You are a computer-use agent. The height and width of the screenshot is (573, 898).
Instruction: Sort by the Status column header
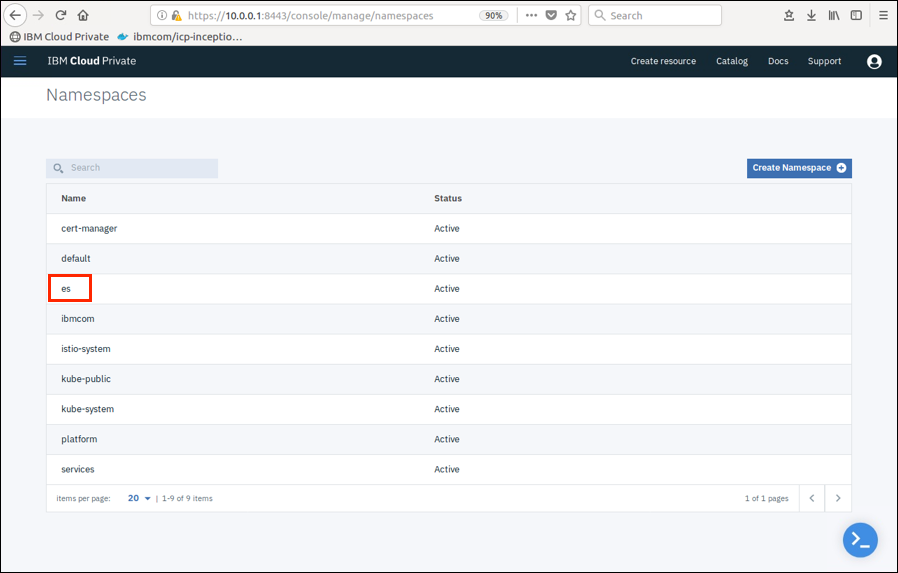pos(448,198)
